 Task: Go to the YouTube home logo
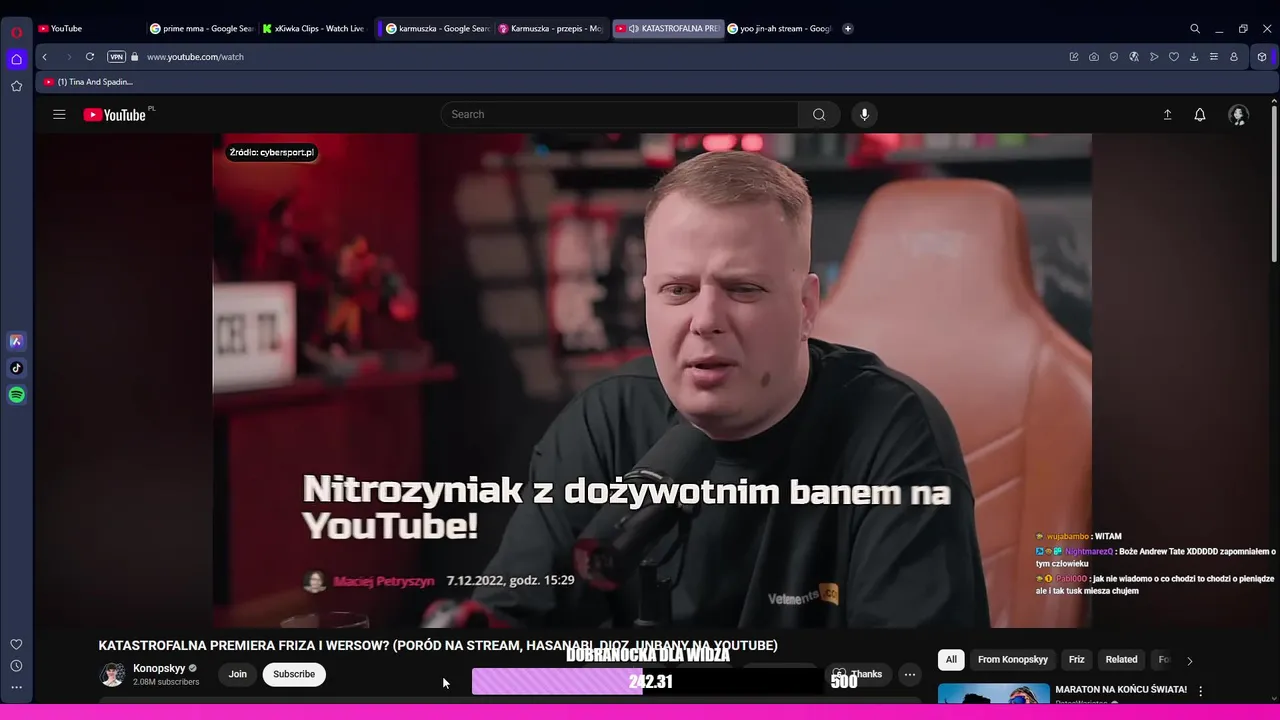coord(114,114)
